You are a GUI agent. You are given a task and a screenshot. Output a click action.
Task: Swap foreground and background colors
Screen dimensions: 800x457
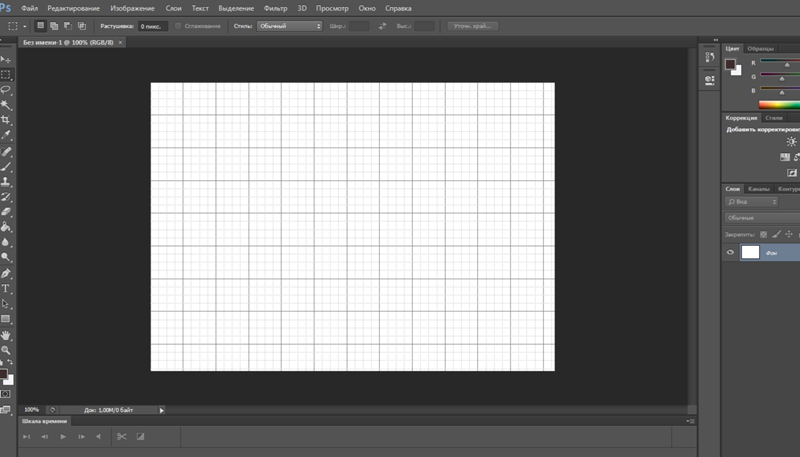click(x=10, y=362)
